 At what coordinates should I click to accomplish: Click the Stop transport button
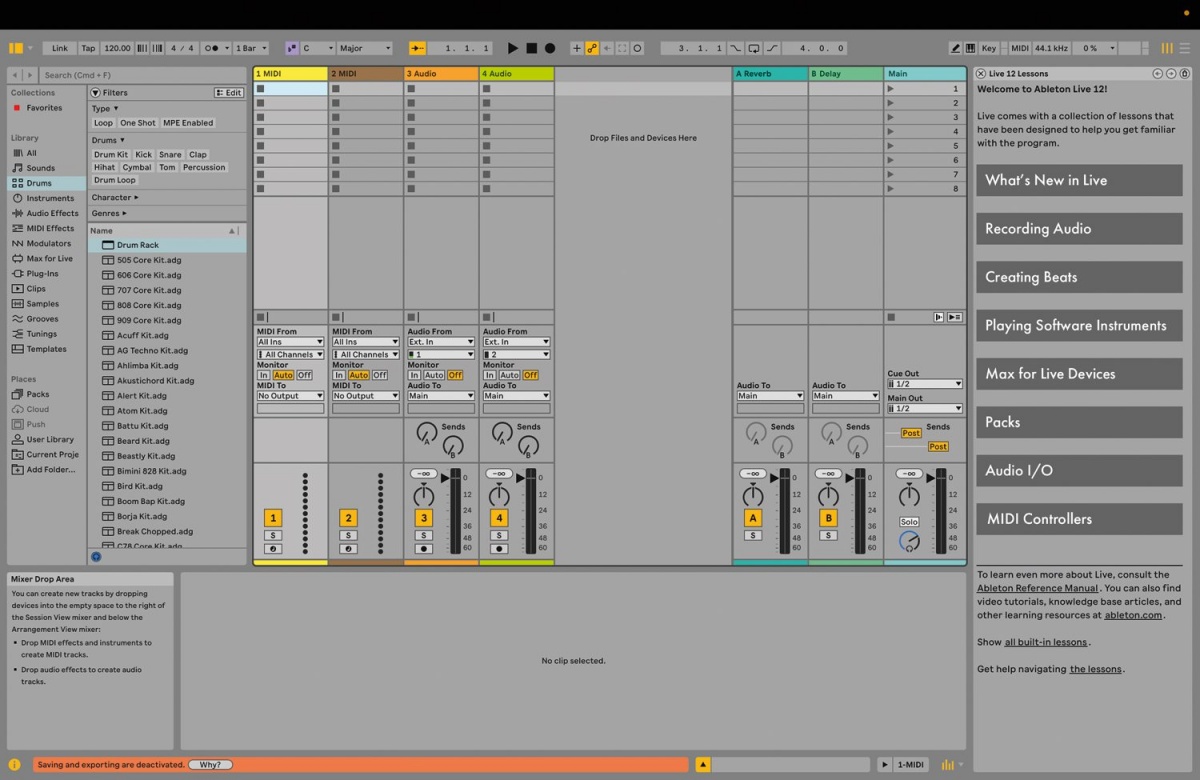tap(532, 48)
